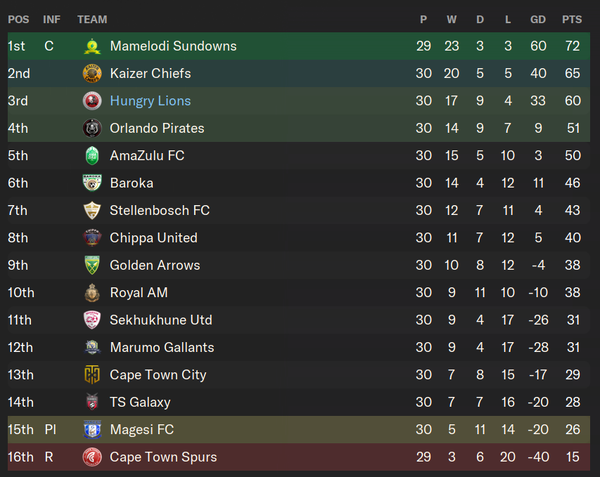The height and width of the screenshot is (477, 600).
Task: Click the Orlando Pirates club badge
Action: coord(92,128)
